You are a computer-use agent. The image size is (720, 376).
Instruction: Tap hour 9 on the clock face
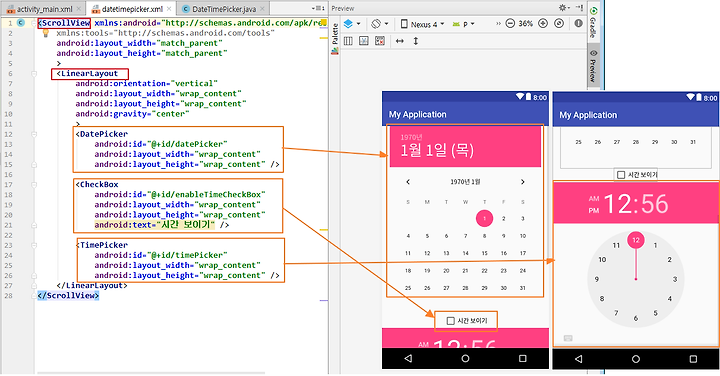[x=596, y=279]
